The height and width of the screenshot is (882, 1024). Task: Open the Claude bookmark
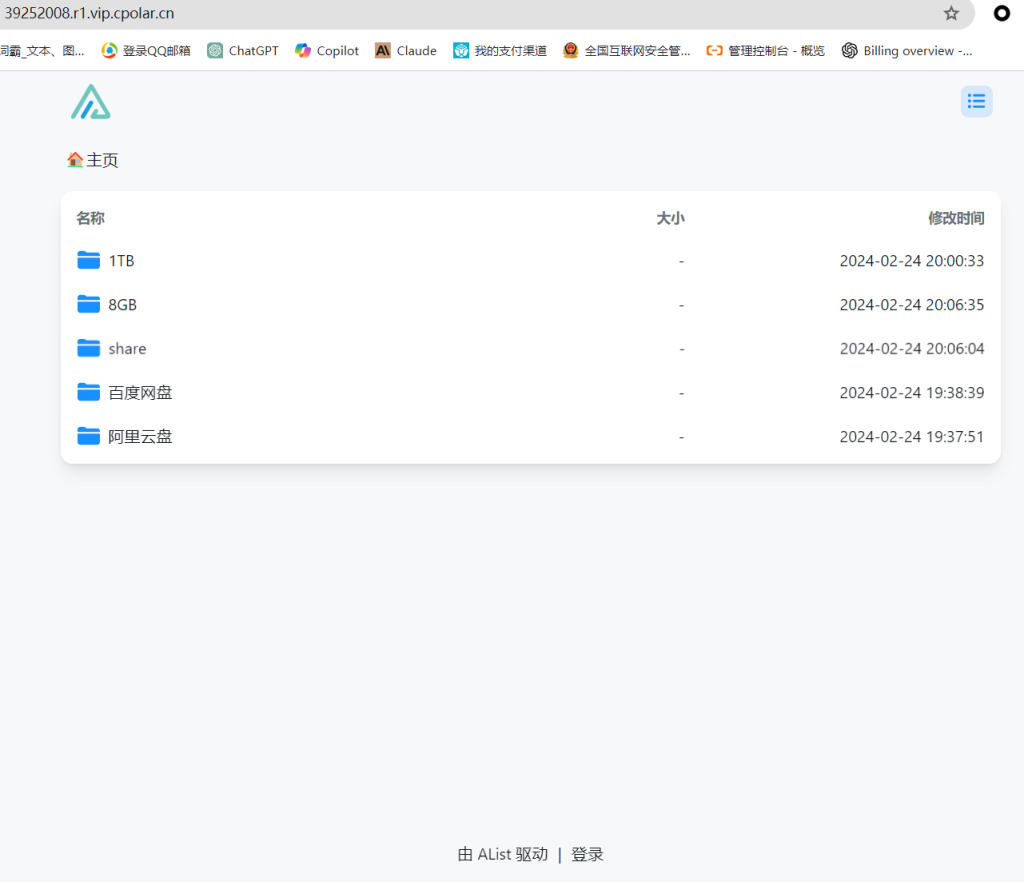click(406, 51)
